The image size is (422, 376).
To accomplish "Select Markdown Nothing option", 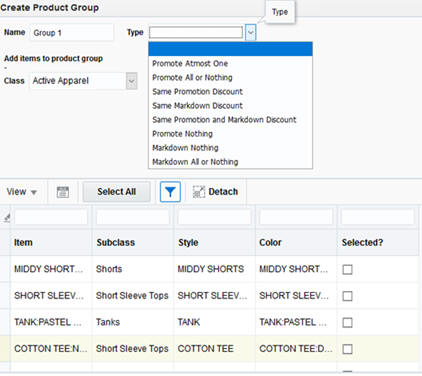I will click(230, 148).
